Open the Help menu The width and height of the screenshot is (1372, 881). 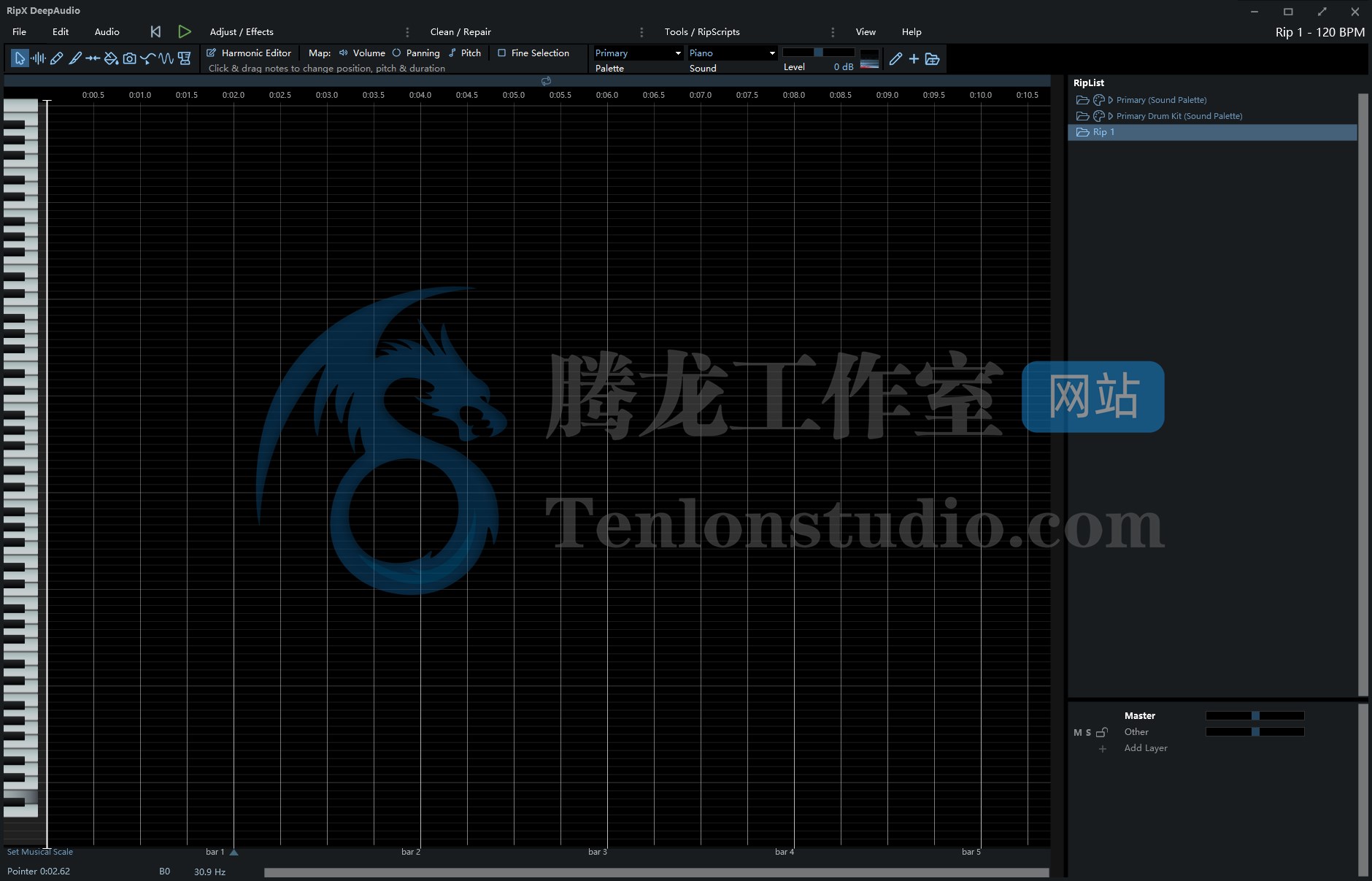click(x=912, y=31)
